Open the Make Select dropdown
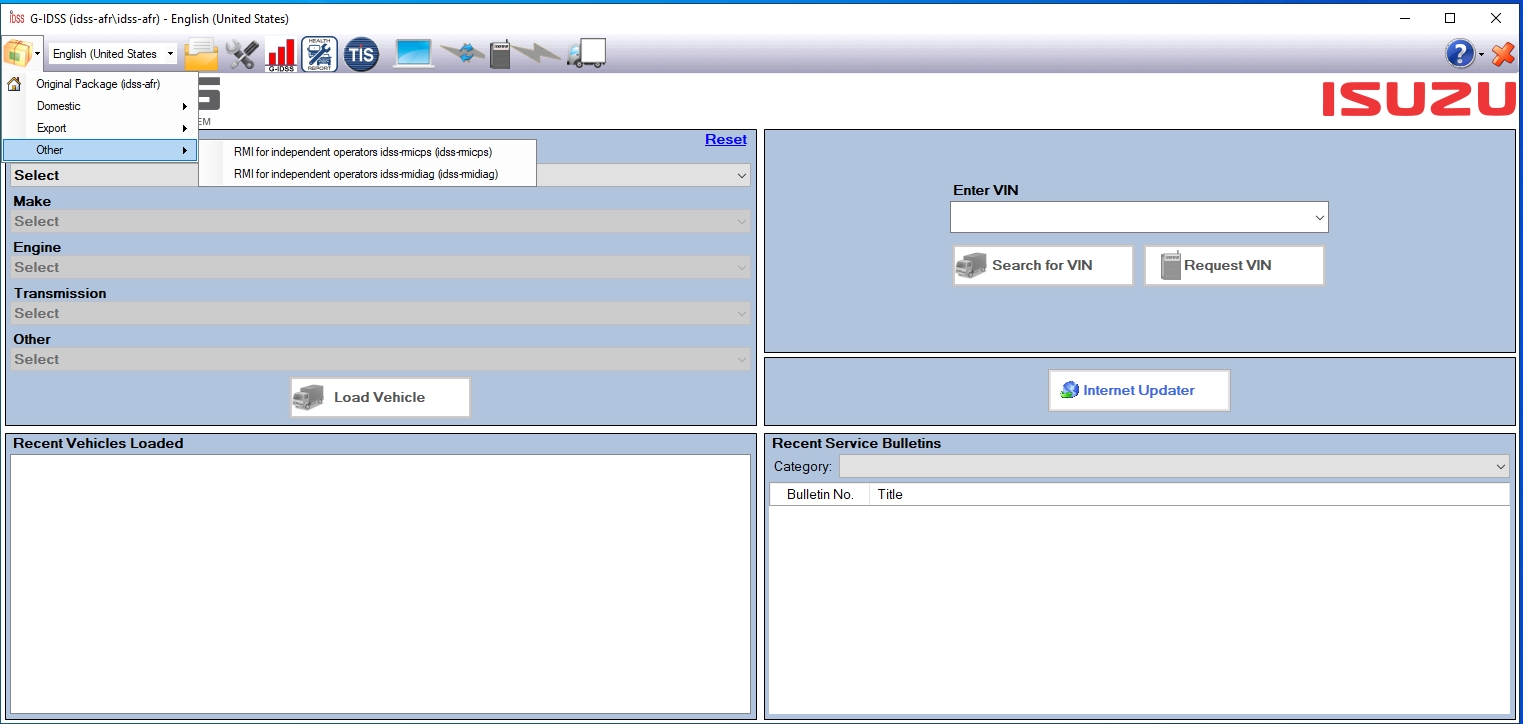1523x724 pixels. (380, 221)
